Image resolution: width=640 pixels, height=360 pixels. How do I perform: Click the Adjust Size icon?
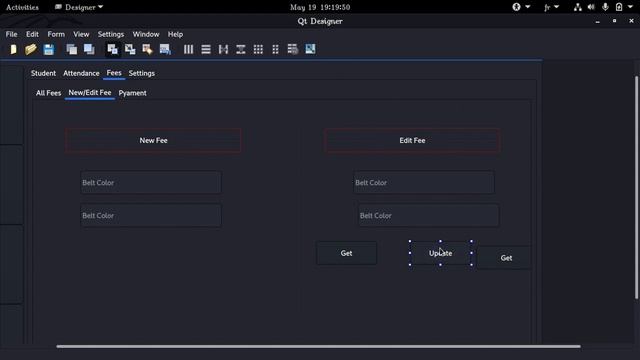coord(310,49)
